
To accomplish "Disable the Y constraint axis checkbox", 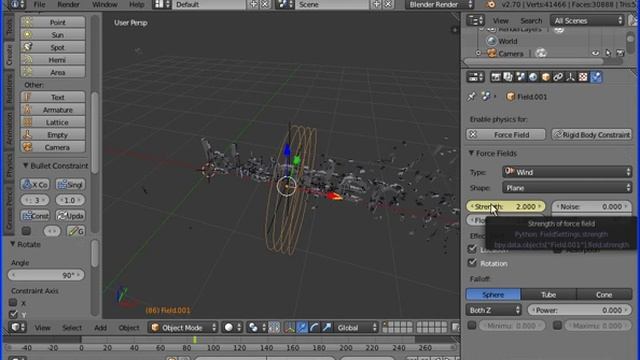I will [x=13, y=314].
